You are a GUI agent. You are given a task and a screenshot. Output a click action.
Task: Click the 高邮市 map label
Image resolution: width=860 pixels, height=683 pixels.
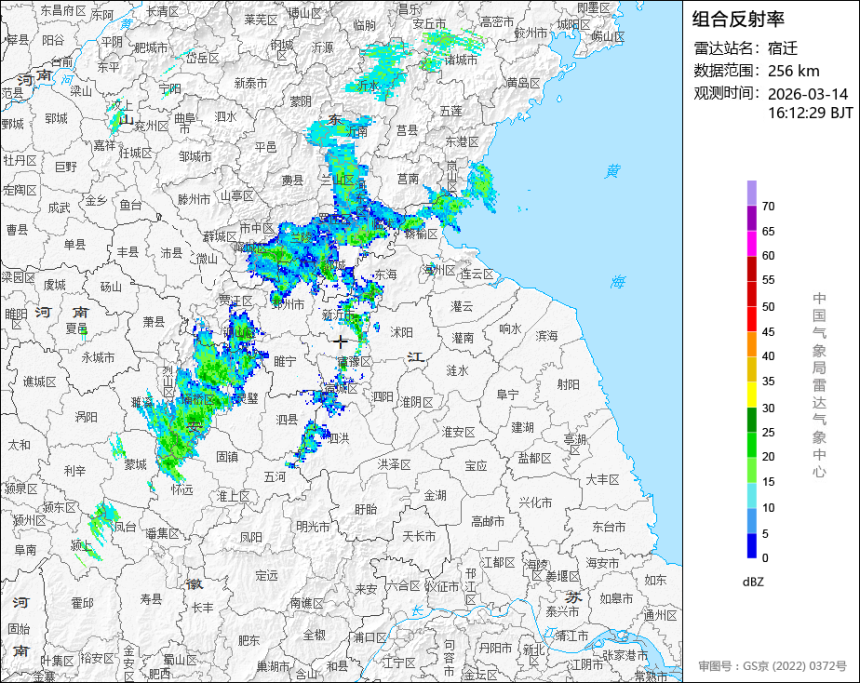[x=488, y=522]
